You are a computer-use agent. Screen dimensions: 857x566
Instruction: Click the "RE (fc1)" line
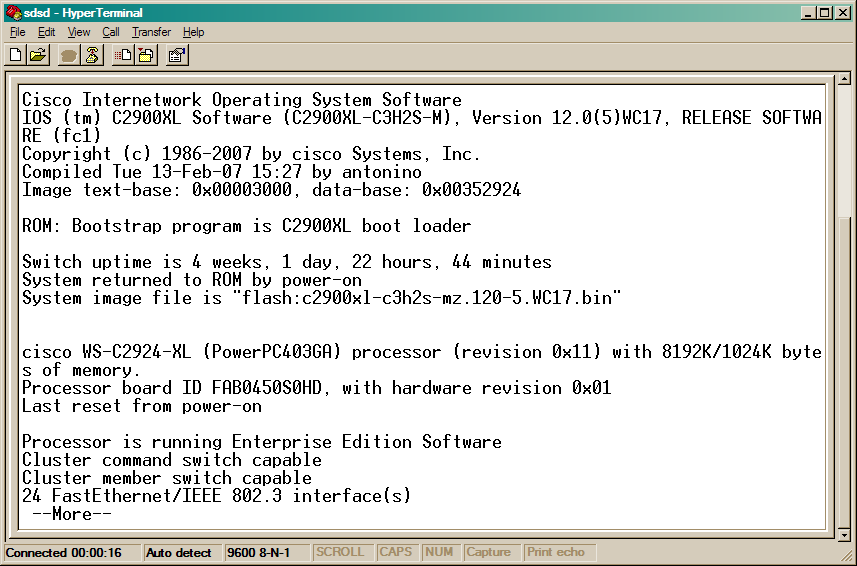tap(62, 136)
